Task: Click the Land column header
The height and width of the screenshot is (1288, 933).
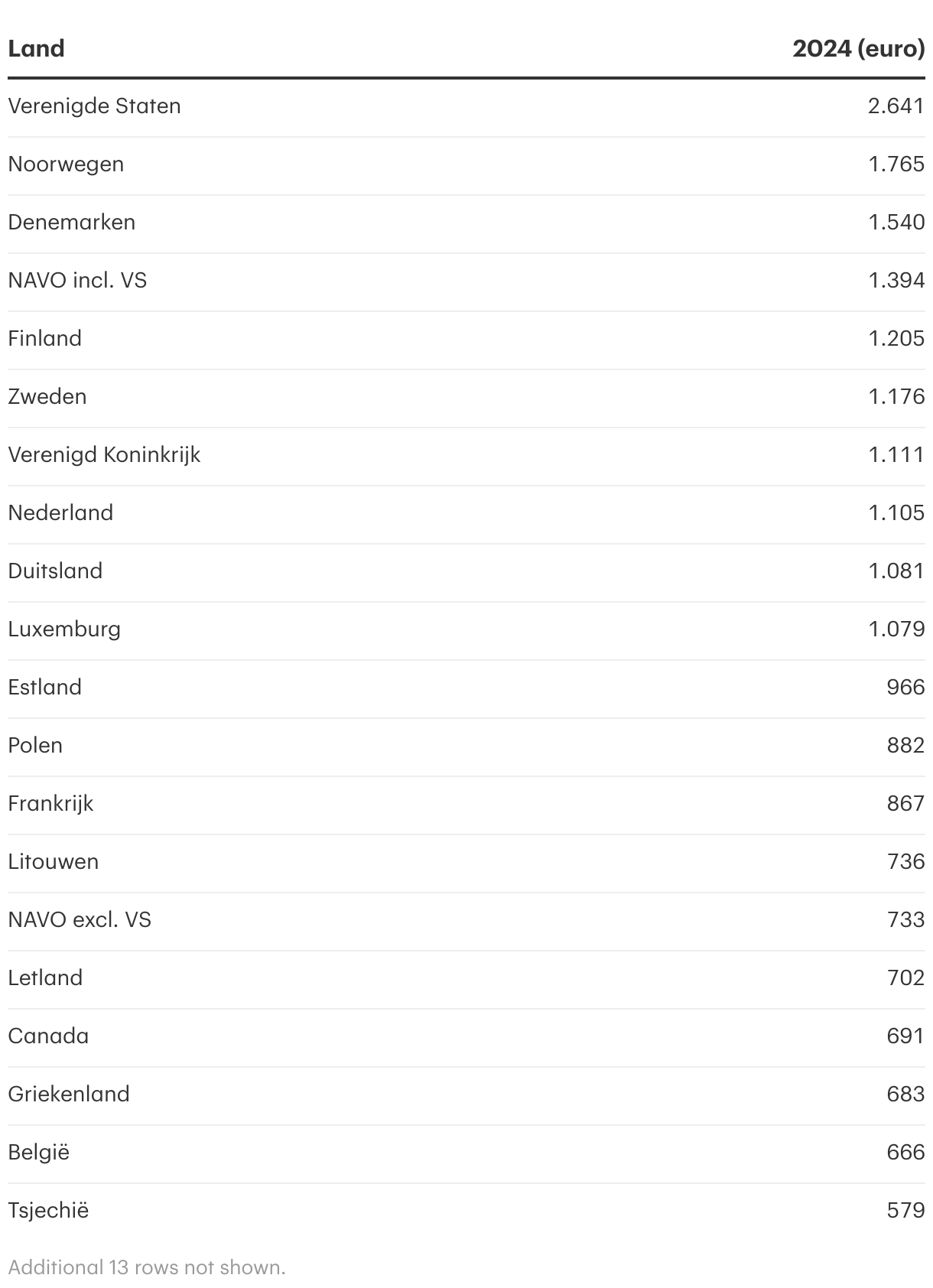Action: (36, 49)
